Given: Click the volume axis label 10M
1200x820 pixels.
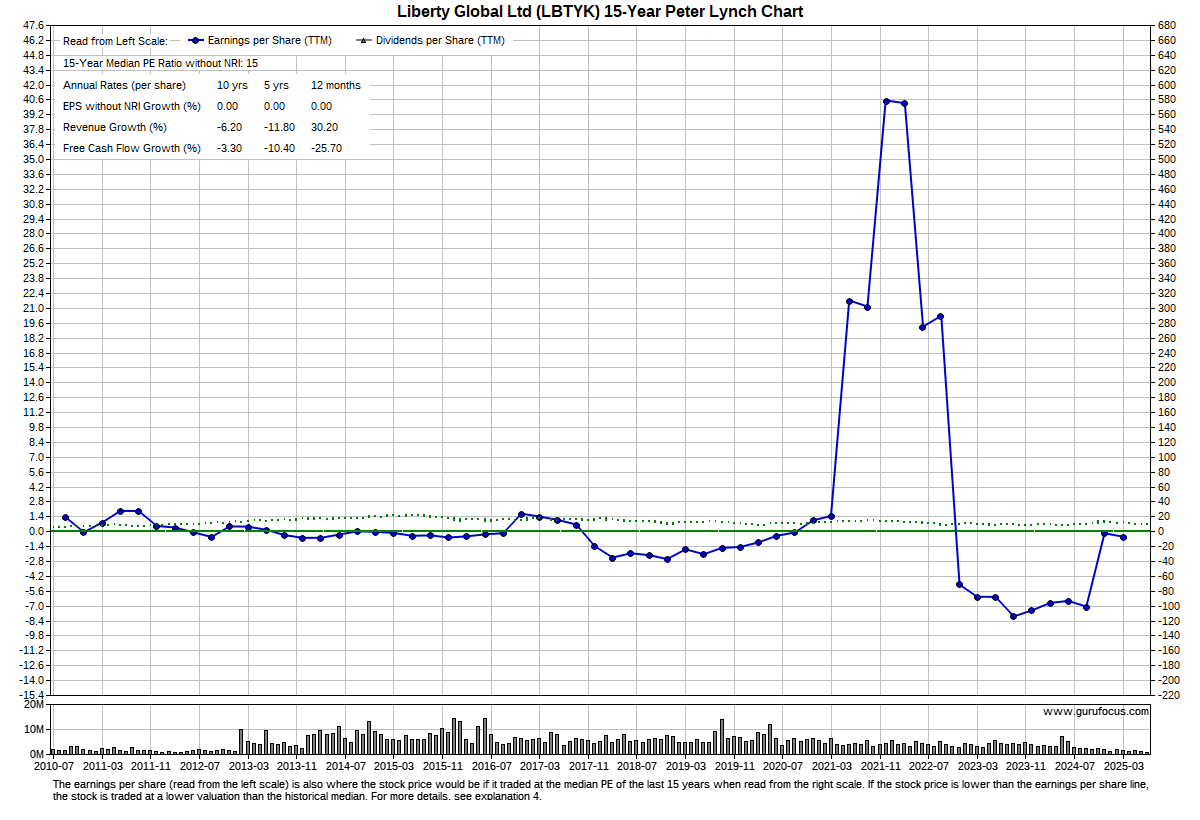Looking at the screenshot, I should point(32,729).
